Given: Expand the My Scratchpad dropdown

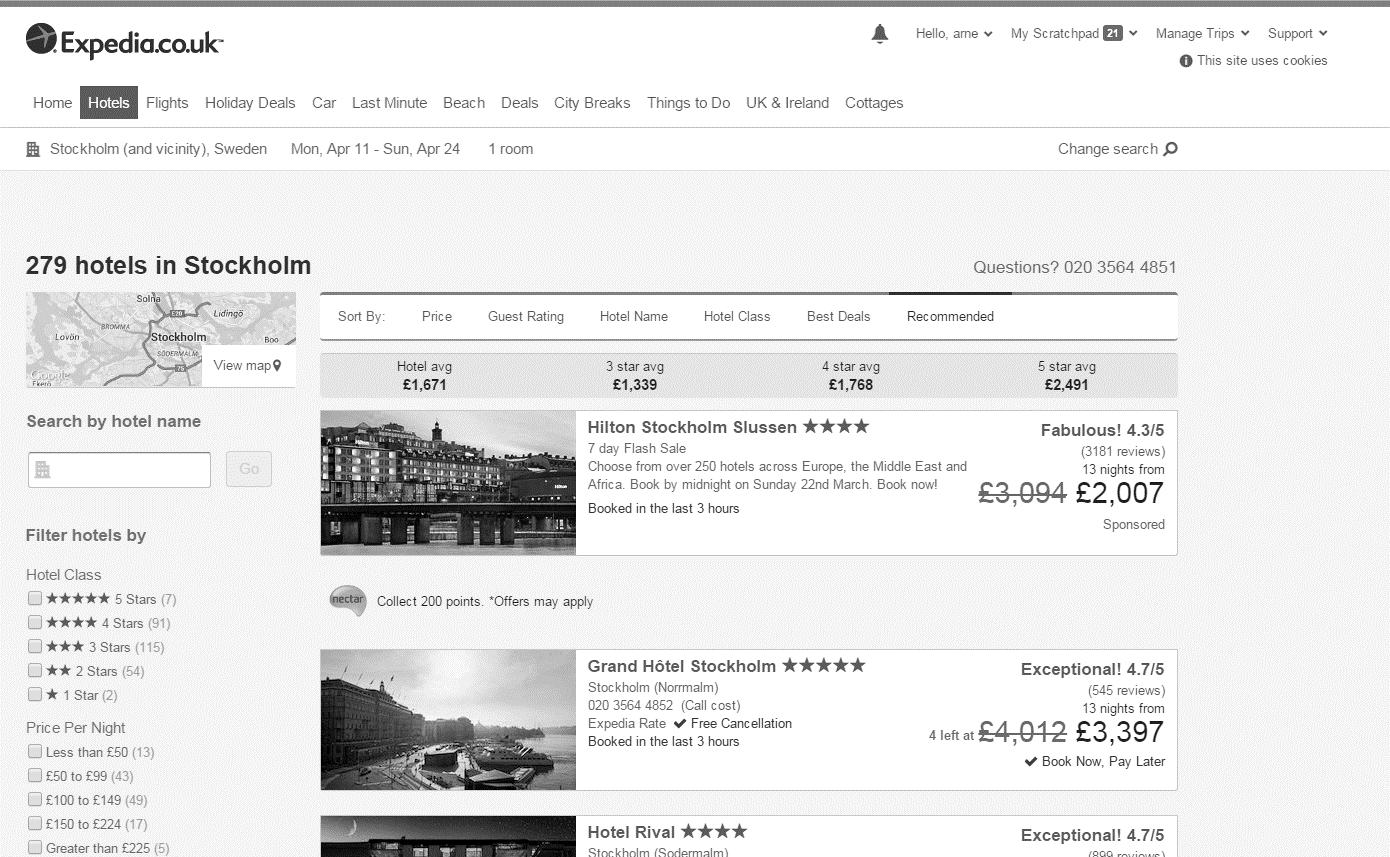Looking at the screenshot, I should pyautogui.click(x=1074, y=33).
